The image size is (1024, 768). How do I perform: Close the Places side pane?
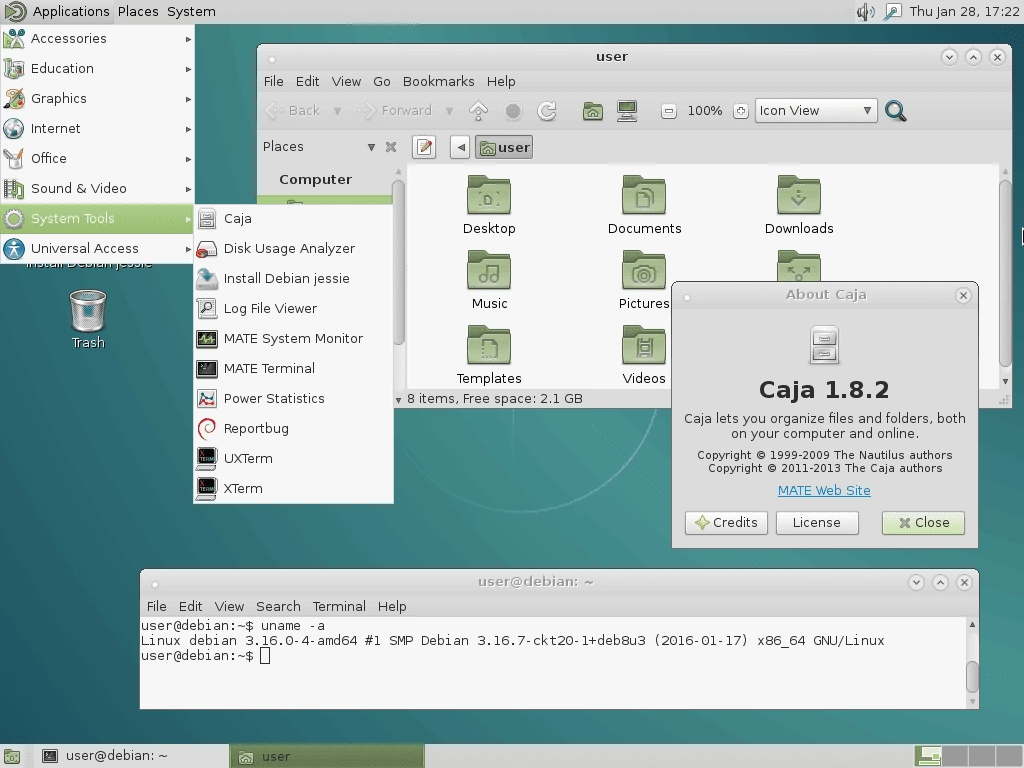[x=391, y=147]
